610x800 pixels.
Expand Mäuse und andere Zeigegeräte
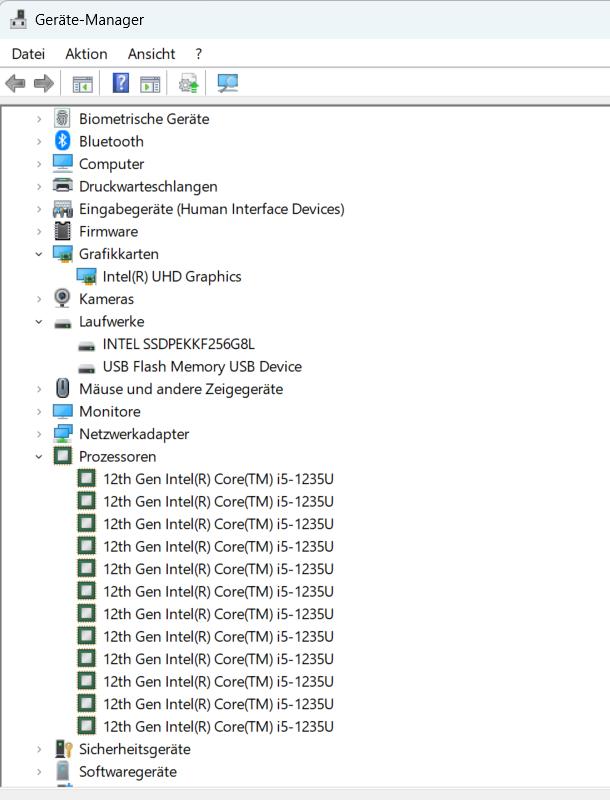coord(39,389)
